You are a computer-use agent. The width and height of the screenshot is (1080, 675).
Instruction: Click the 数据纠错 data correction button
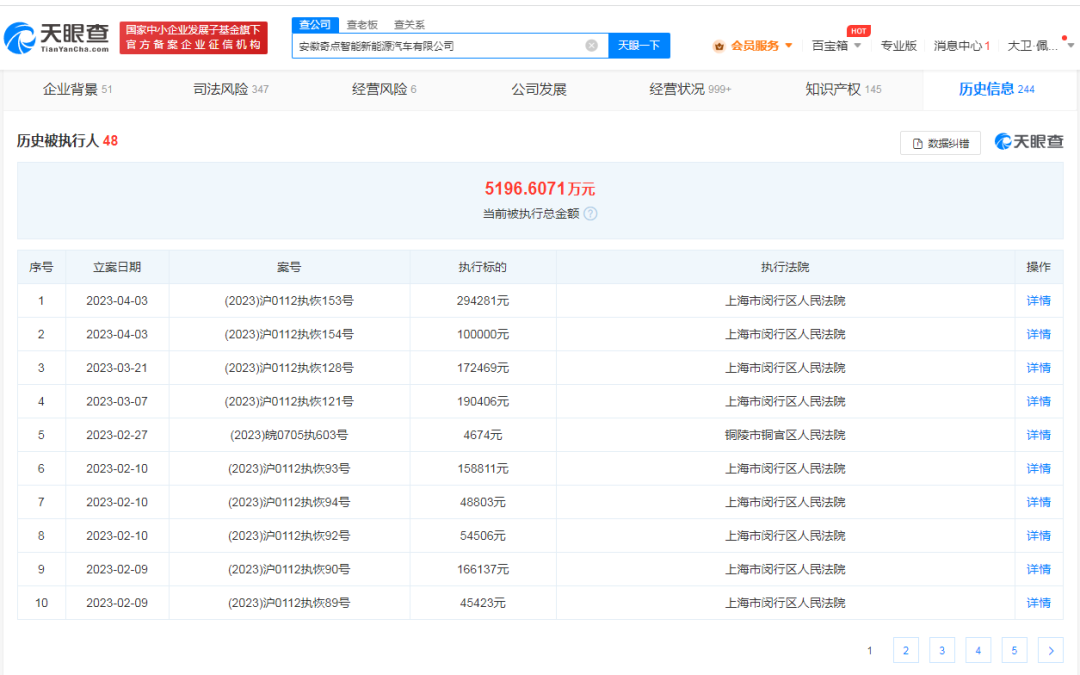pyautogui.click(x=940, y=143)
